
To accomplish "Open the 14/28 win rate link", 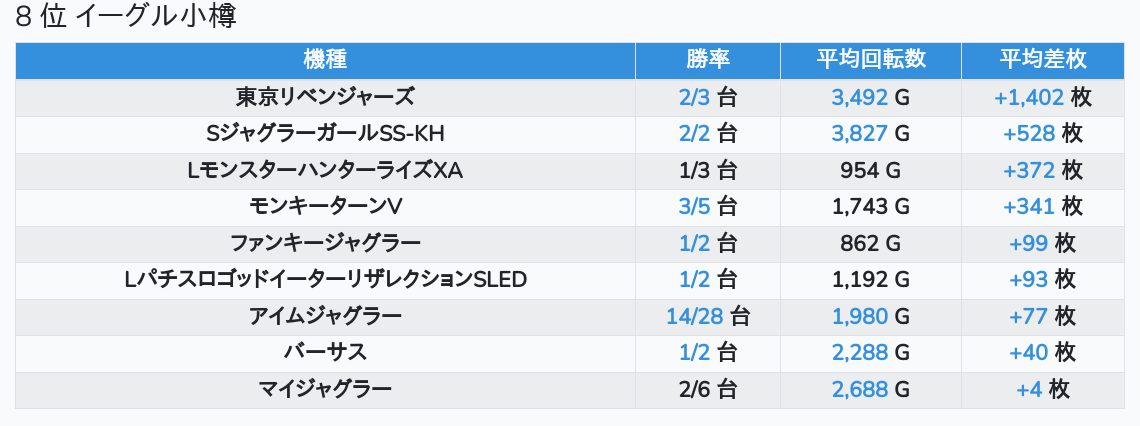I will (695, 316).
